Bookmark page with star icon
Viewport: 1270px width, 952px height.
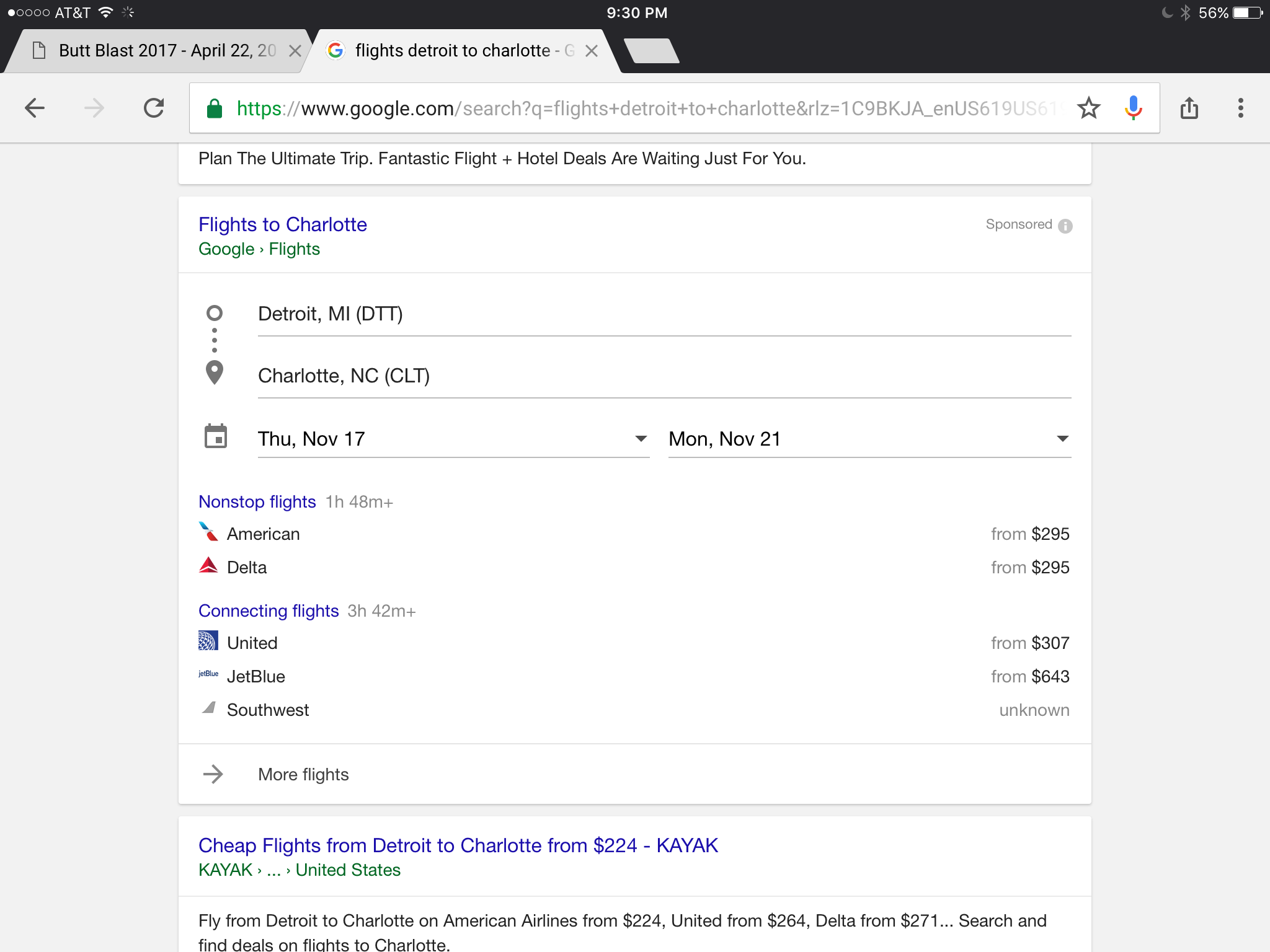(x=1088, y=108)
